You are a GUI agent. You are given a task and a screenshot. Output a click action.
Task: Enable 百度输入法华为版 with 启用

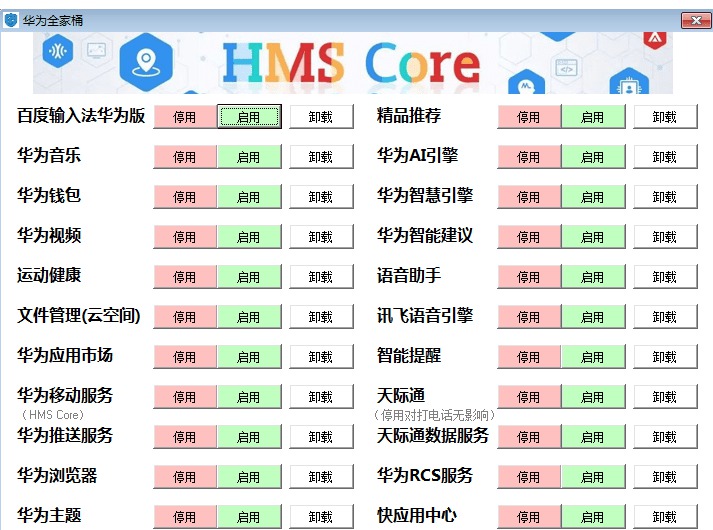click(249, 117)
